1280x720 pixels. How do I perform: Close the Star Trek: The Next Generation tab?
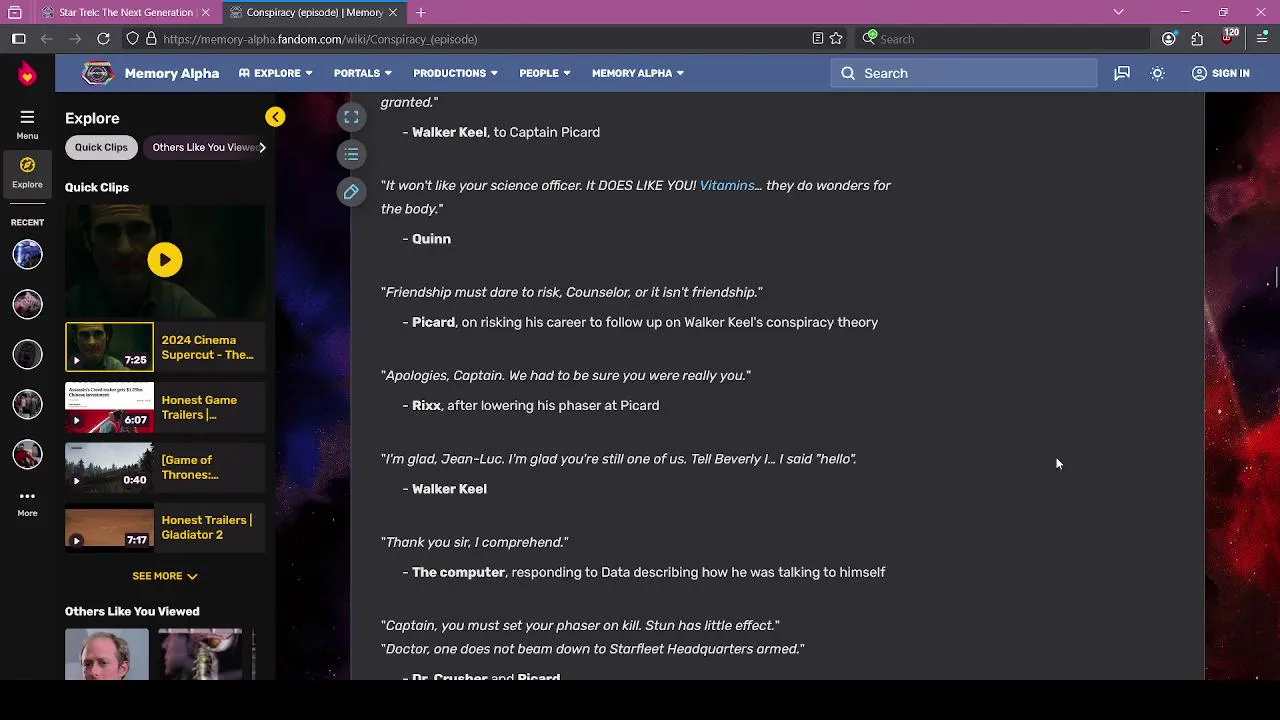tap(205, 12)
